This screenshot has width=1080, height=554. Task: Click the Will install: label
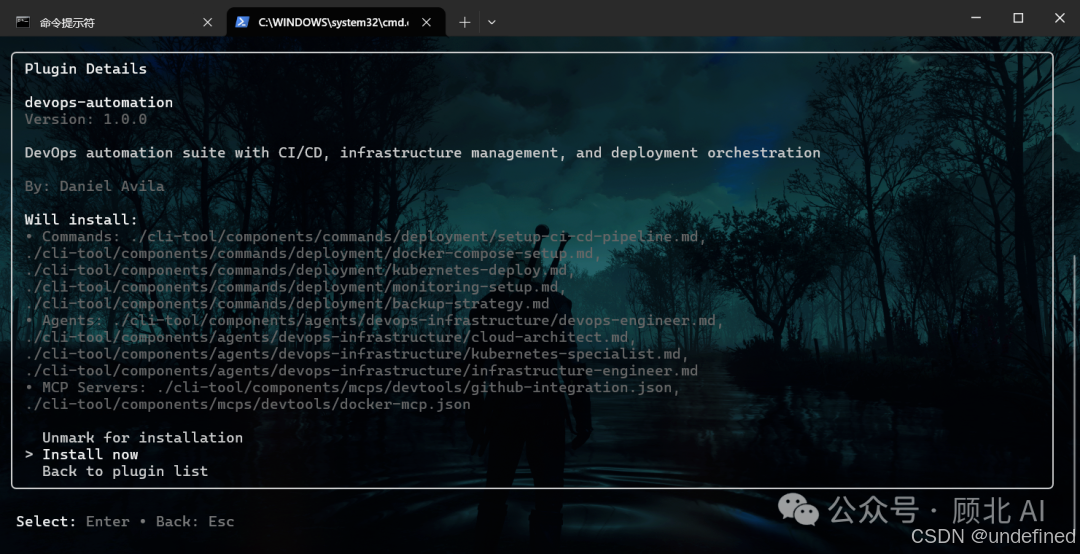click(81, 220)
